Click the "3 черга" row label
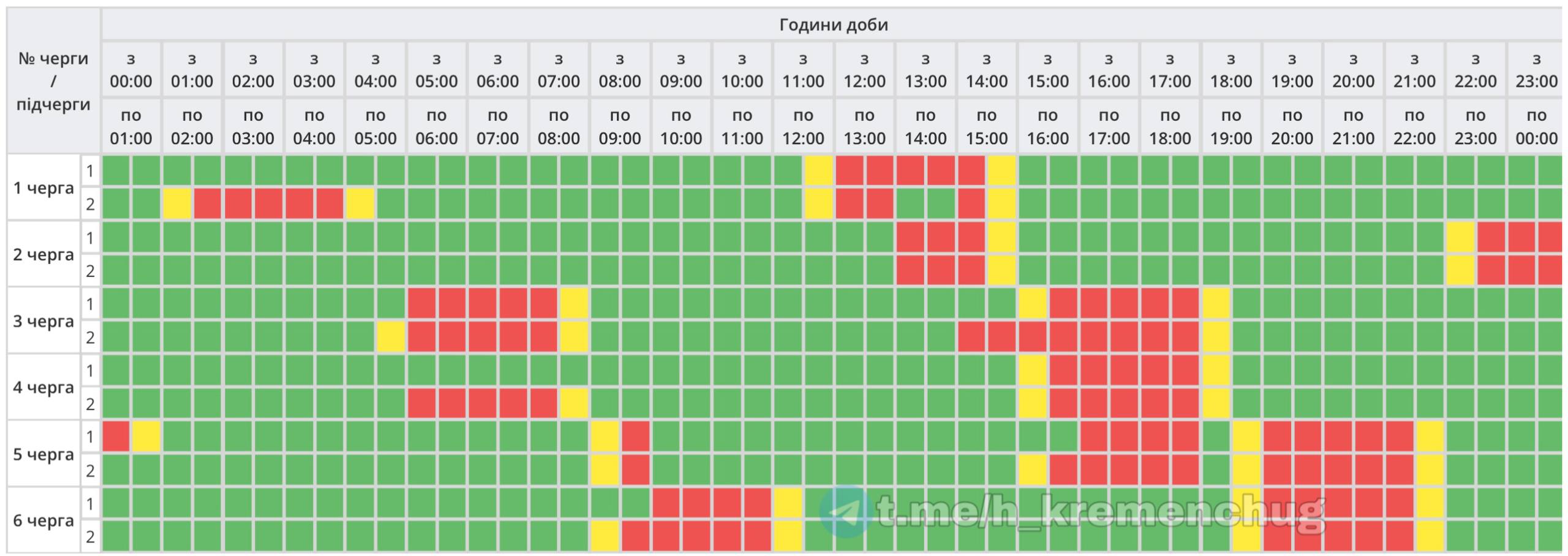The image size is (1568, 556). (x=43, y=321)
